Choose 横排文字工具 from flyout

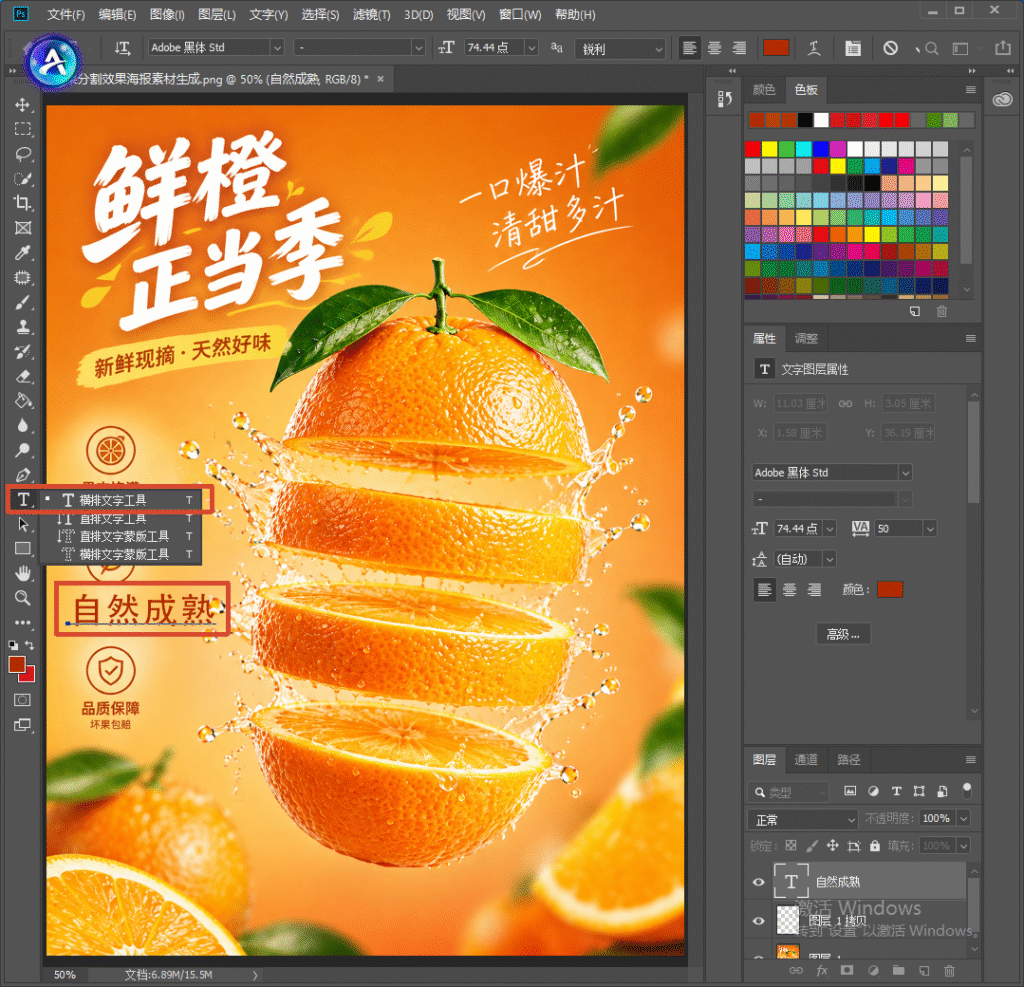point(121,500)
